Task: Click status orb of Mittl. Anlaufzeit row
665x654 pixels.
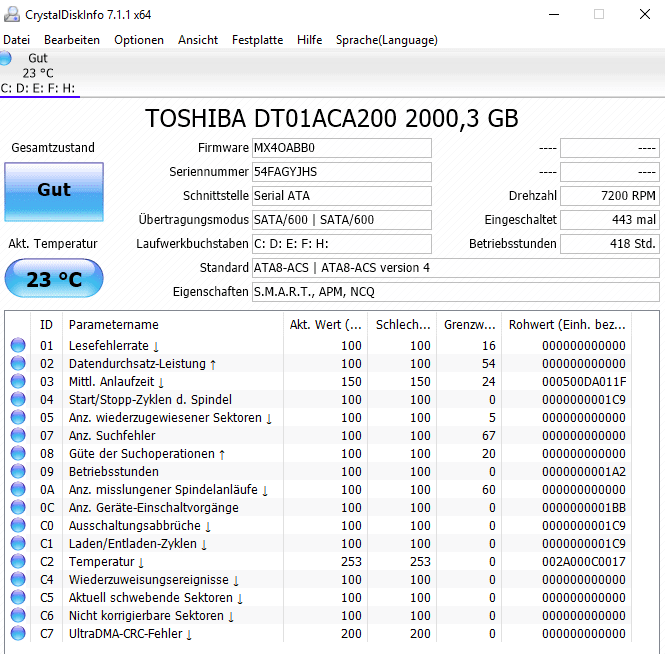Action: tap(18, 381)
